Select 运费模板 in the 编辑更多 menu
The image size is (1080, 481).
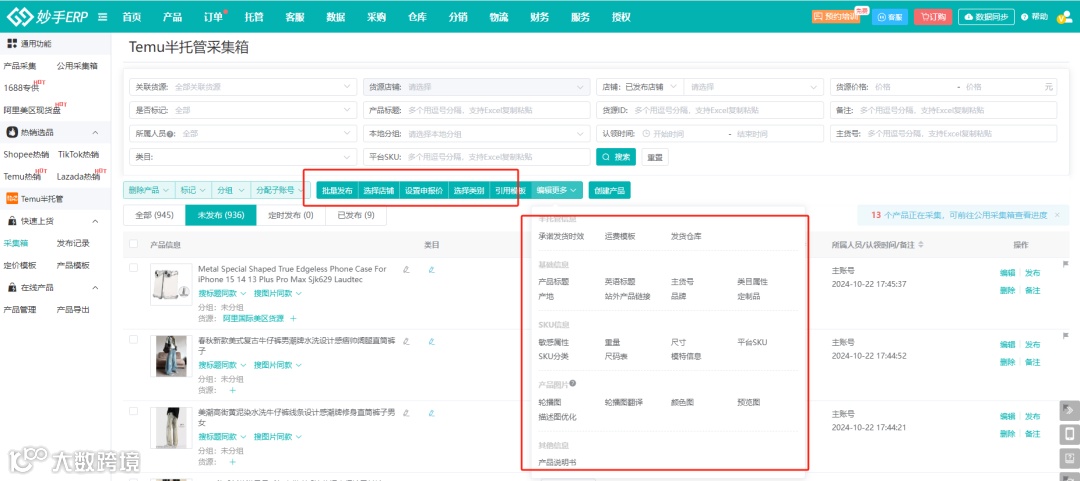tap(620, 236)
